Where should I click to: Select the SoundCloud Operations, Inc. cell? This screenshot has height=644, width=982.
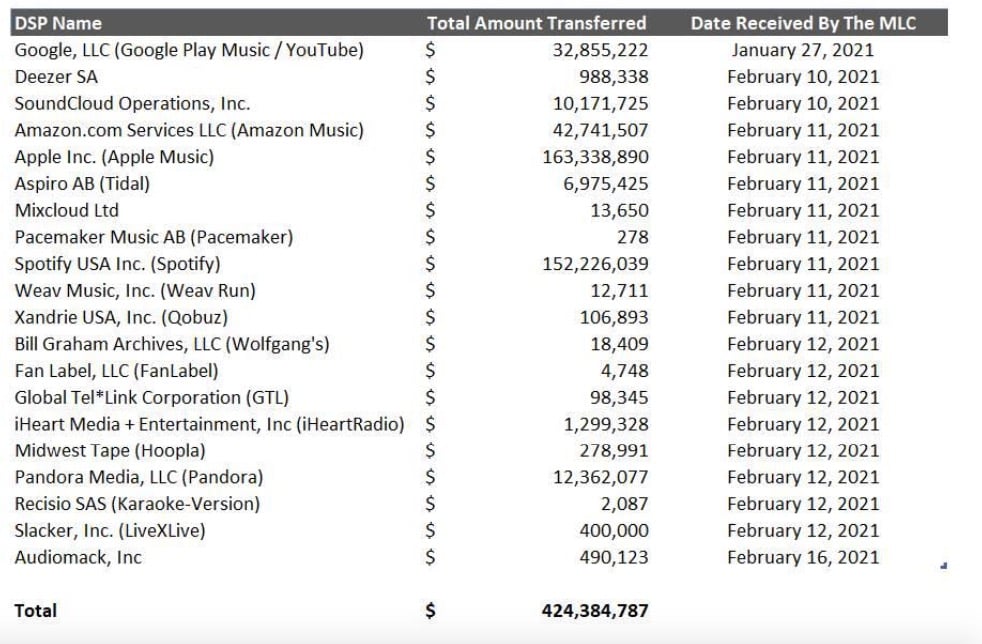click(132, 104)
